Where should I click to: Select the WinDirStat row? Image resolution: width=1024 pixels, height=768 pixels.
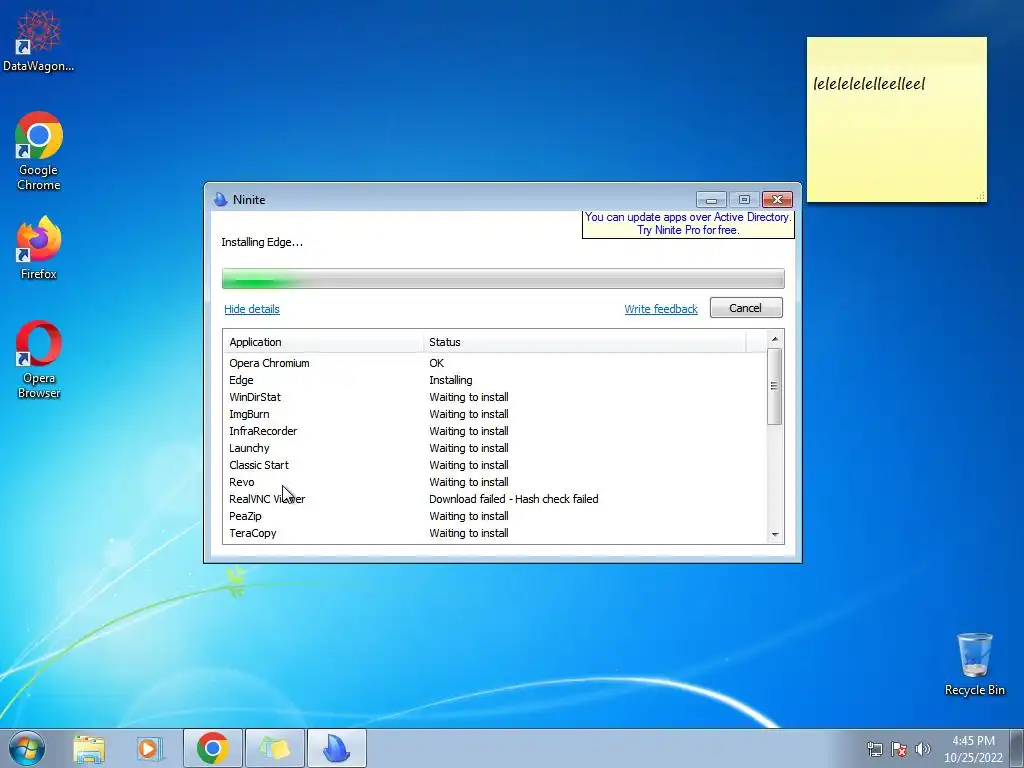click(x=495, y=397)
